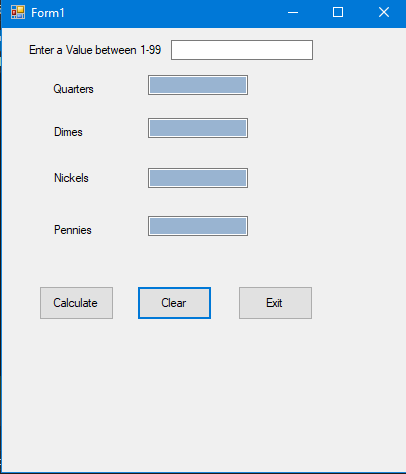406x474 pixels.
Task: Select the Quarters output box
Action: pyautogui.click(x=198, y=85)
